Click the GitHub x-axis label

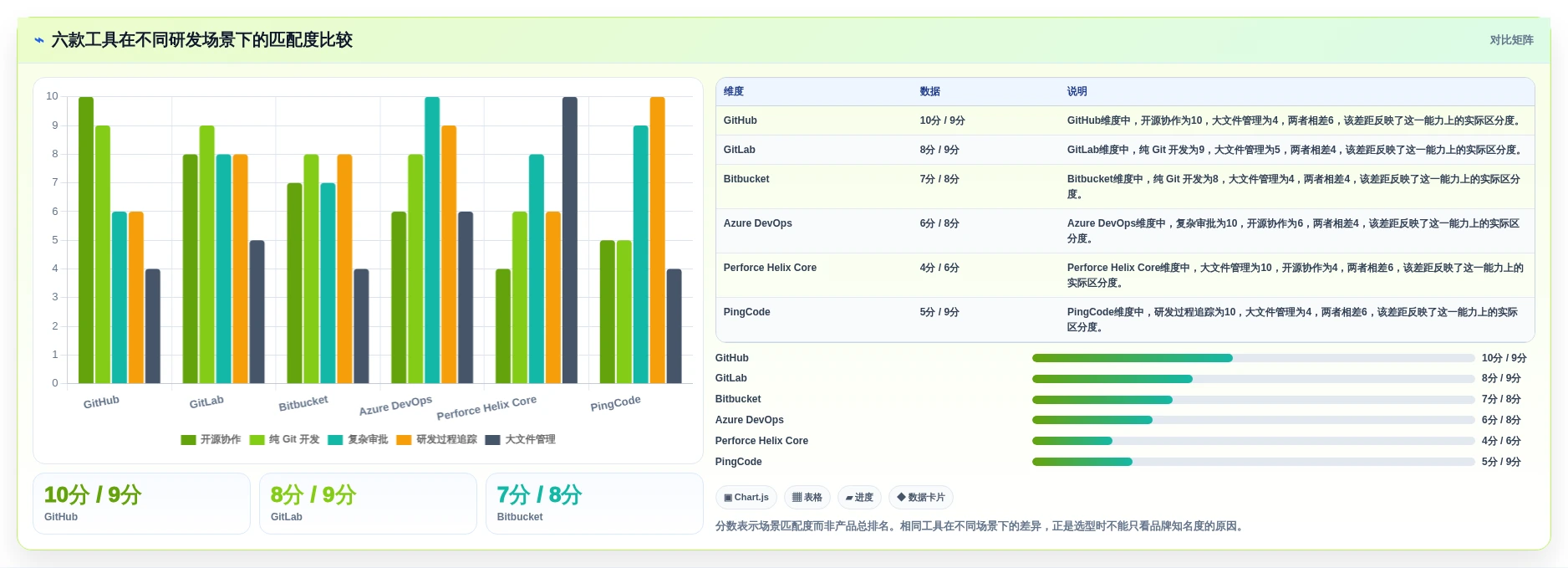tap(101, 402)
